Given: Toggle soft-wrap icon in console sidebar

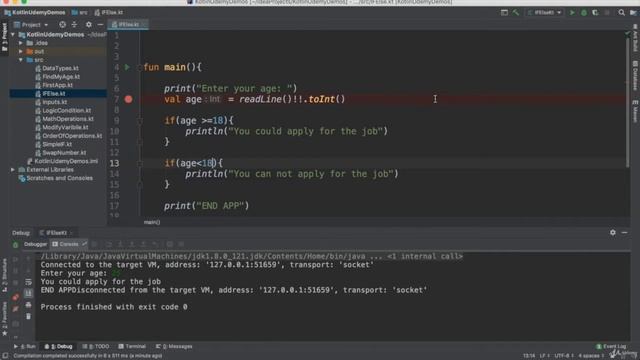Looking at the screenshot, I should pos(28,282).
